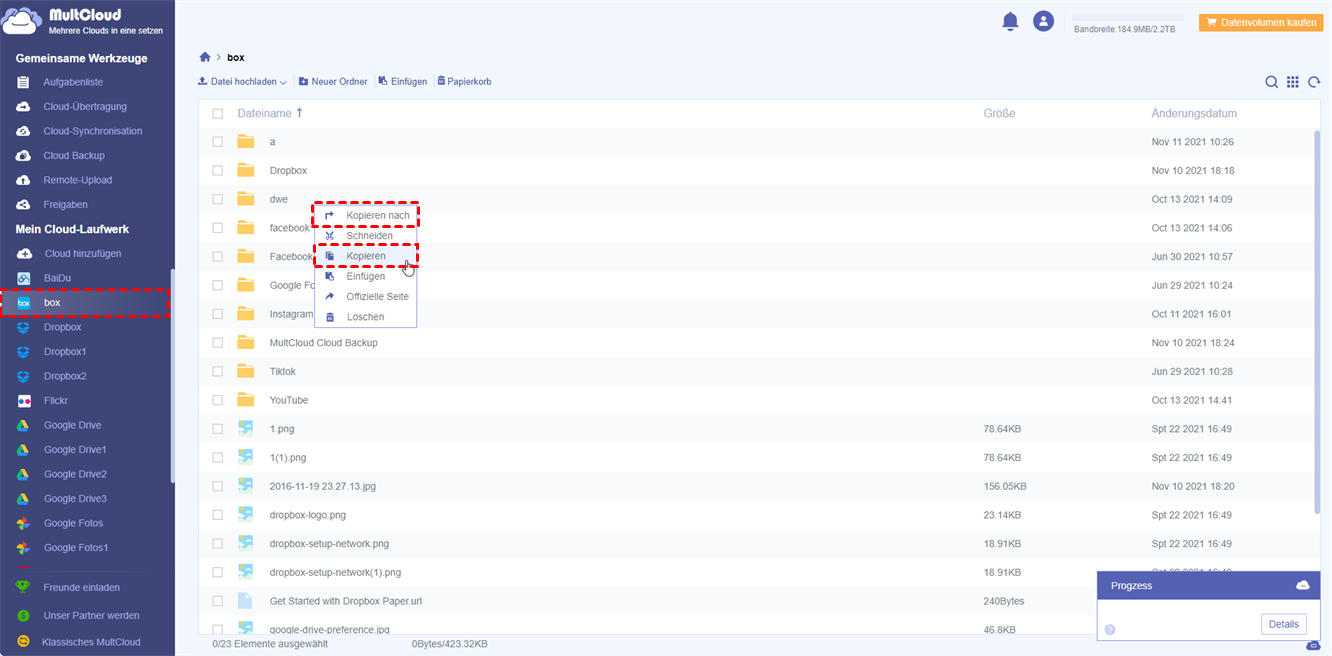The width and height of the screenshot is (1332, 656).
Task: Click the Größe column header
Action: (999, 114)
